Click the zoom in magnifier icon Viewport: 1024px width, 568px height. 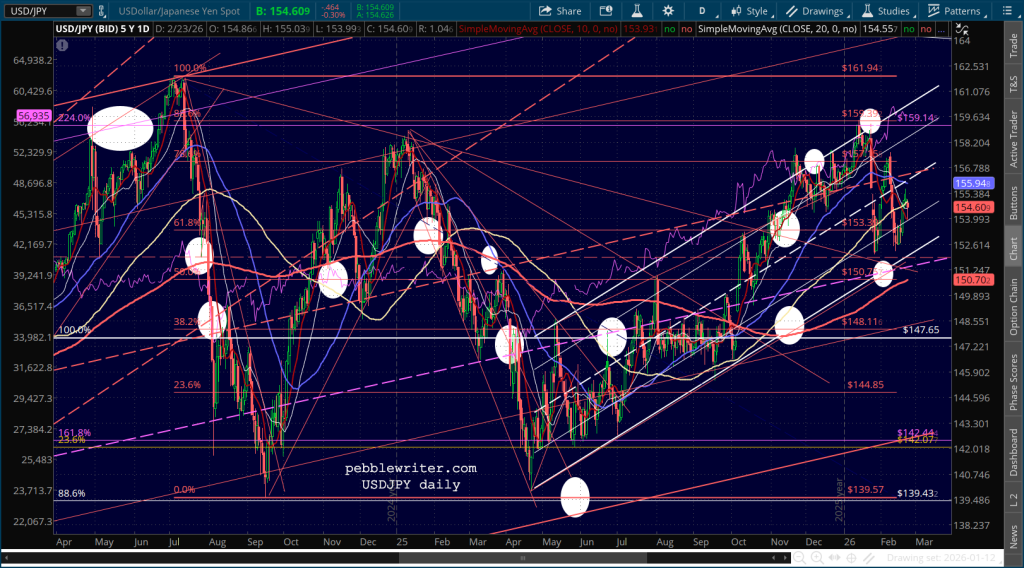(x=817, y=558)
